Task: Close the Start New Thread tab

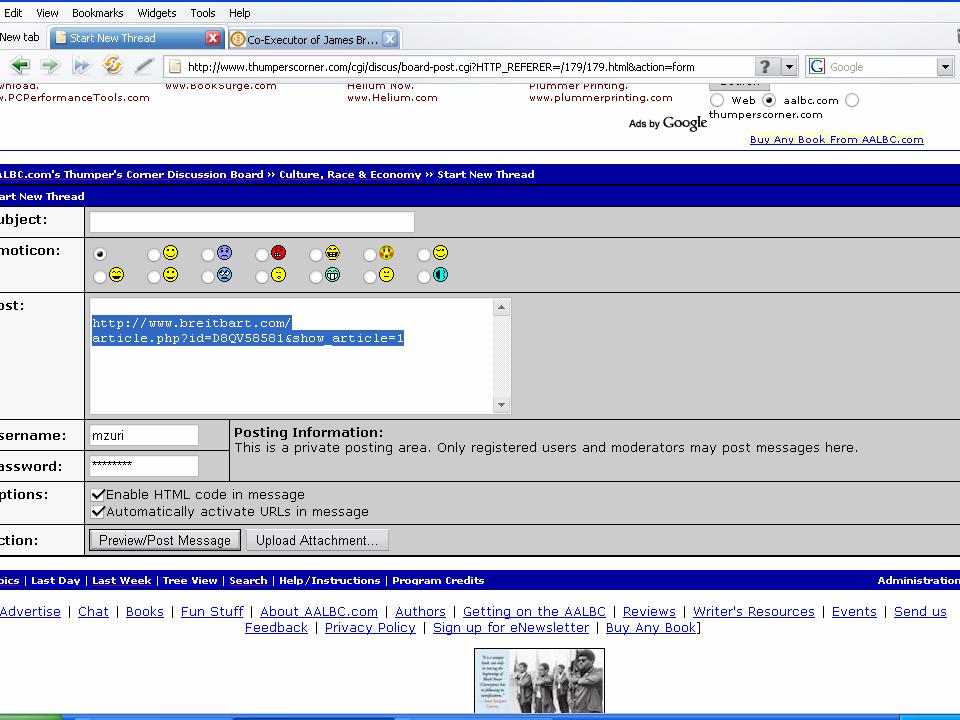Action: point(212,38)
